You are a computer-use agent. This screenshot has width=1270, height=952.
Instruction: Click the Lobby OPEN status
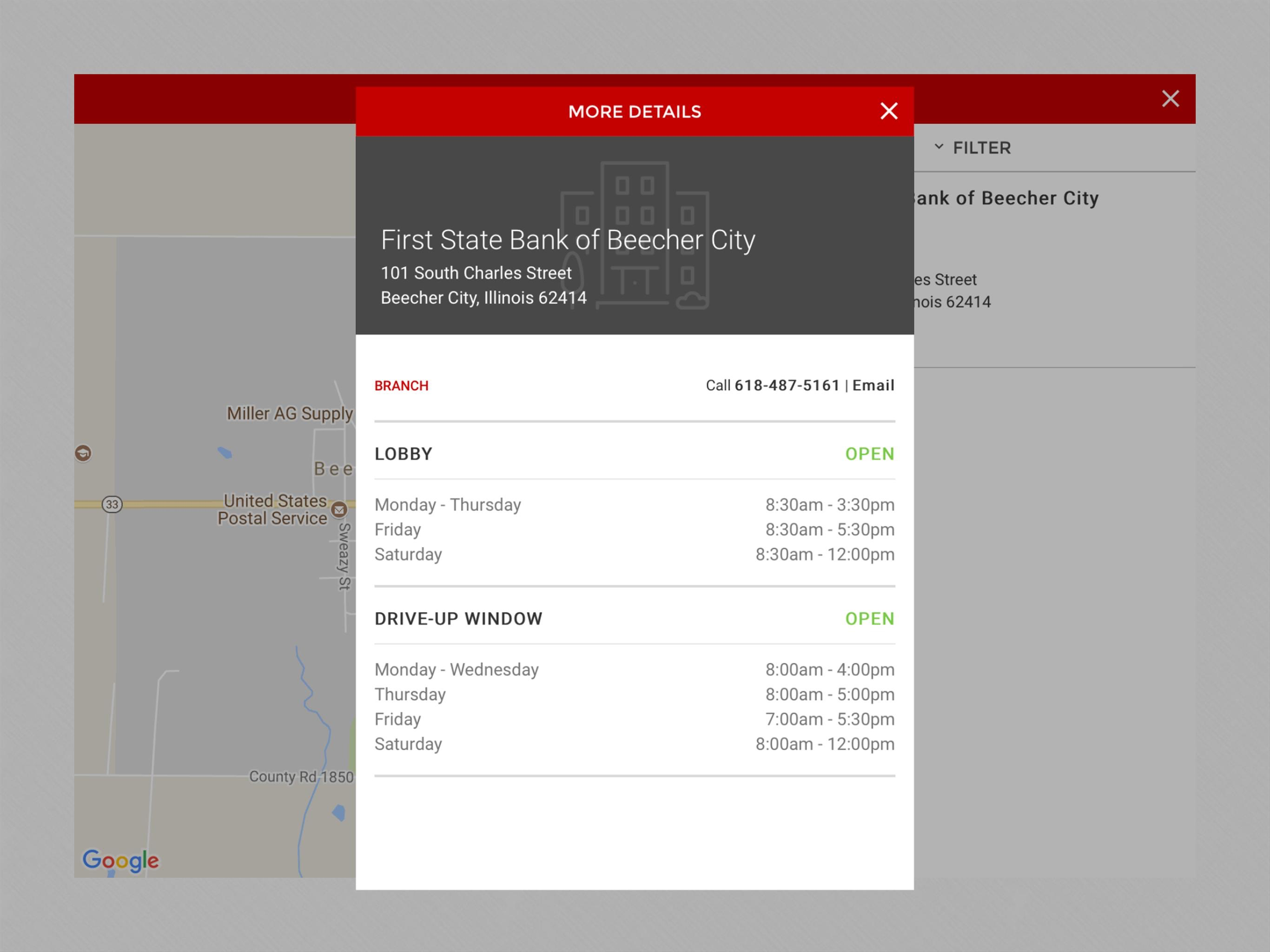(x=870, y=454)
